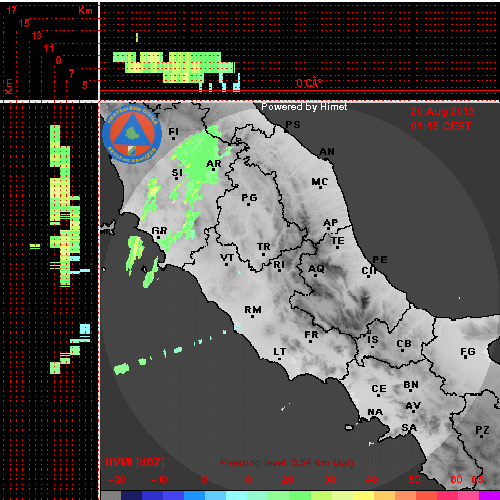Click the 0 C° freezing line label

[x=309, y=83]
